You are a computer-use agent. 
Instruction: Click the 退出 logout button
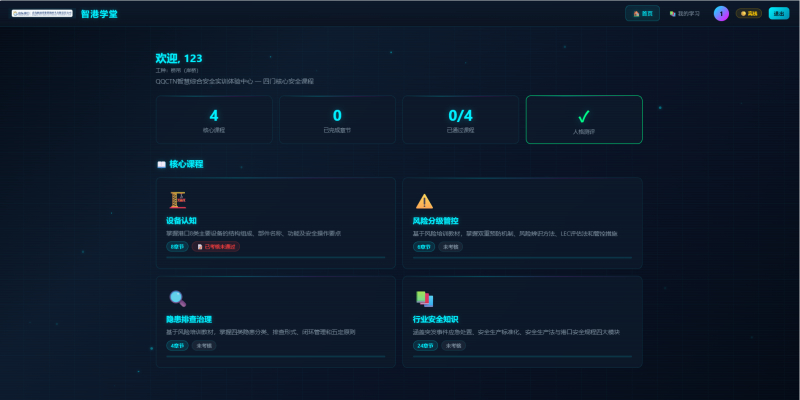[x=779, y=14]
